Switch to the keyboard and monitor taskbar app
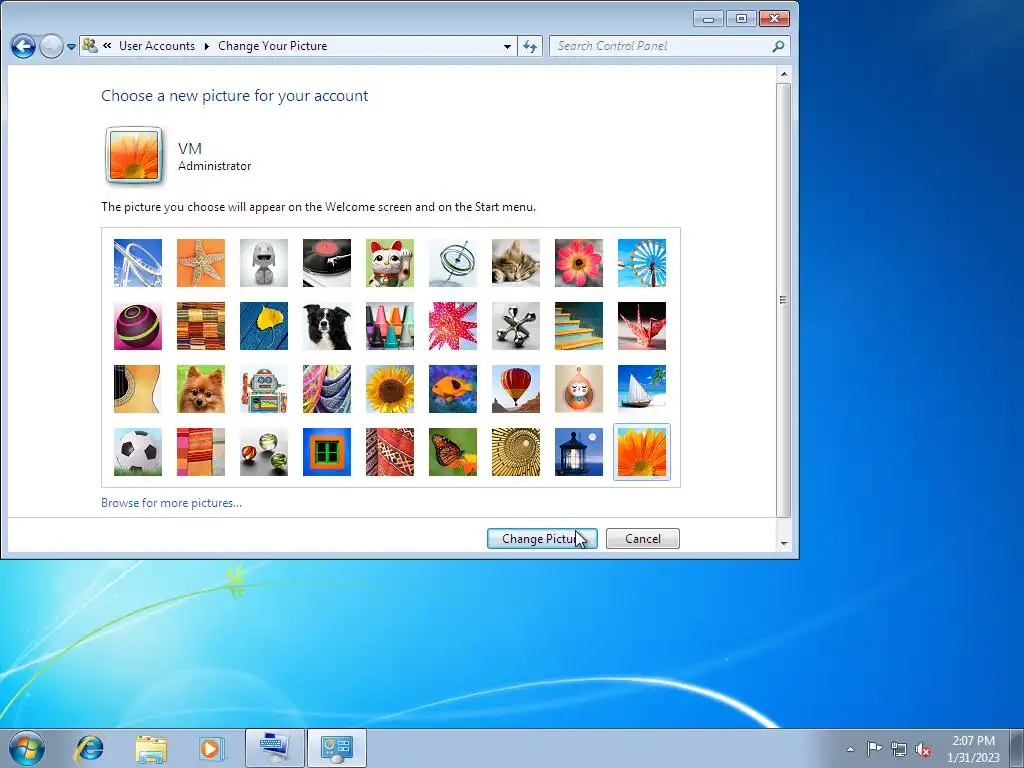Viewport: 1024px width, 768px height. 274,748
